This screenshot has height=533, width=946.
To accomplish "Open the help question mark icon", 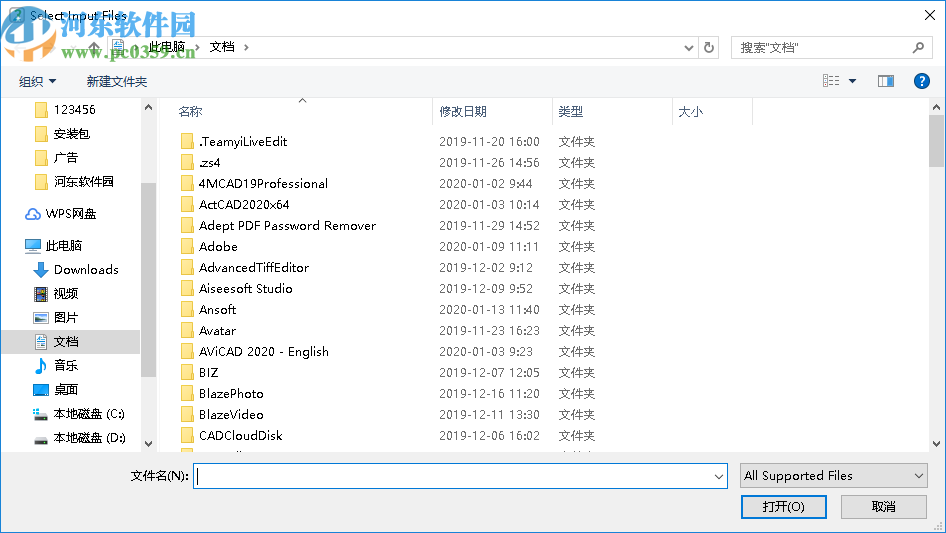I will pyautogui.click(x=921, y=81).
